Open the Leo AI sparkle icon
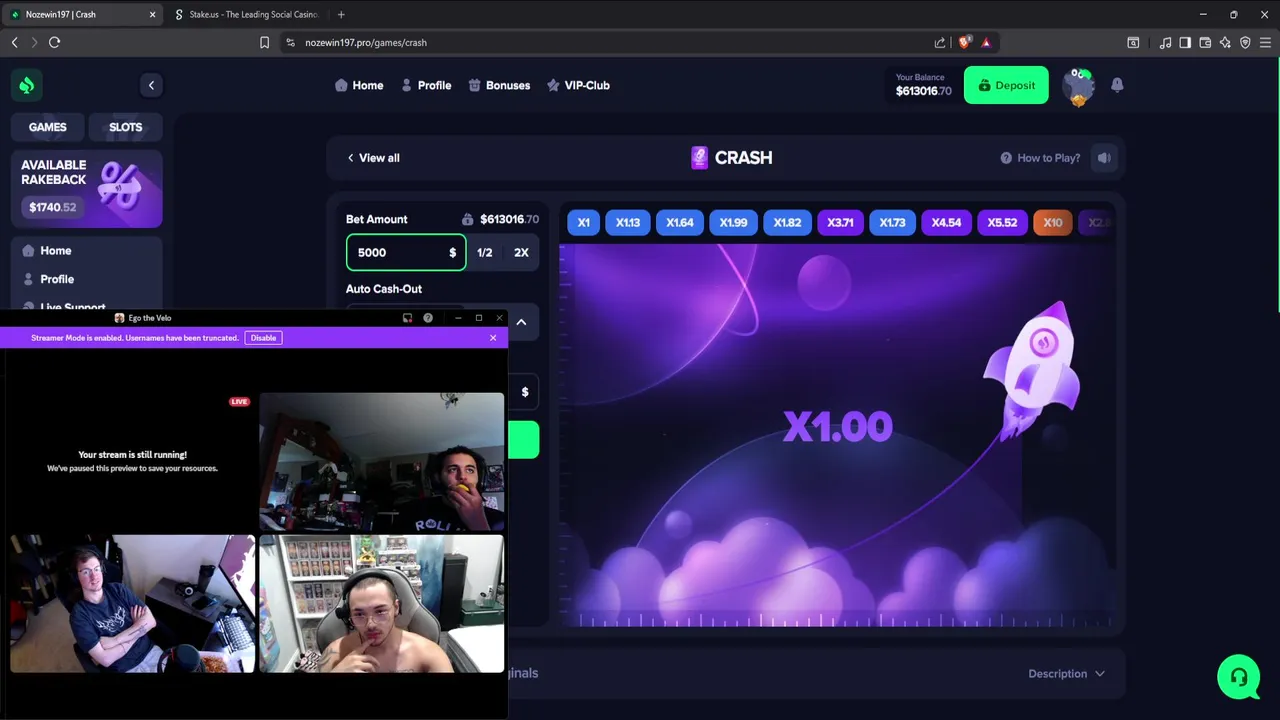Viewport: 1280px width, 720px height. pos(1225,43)
